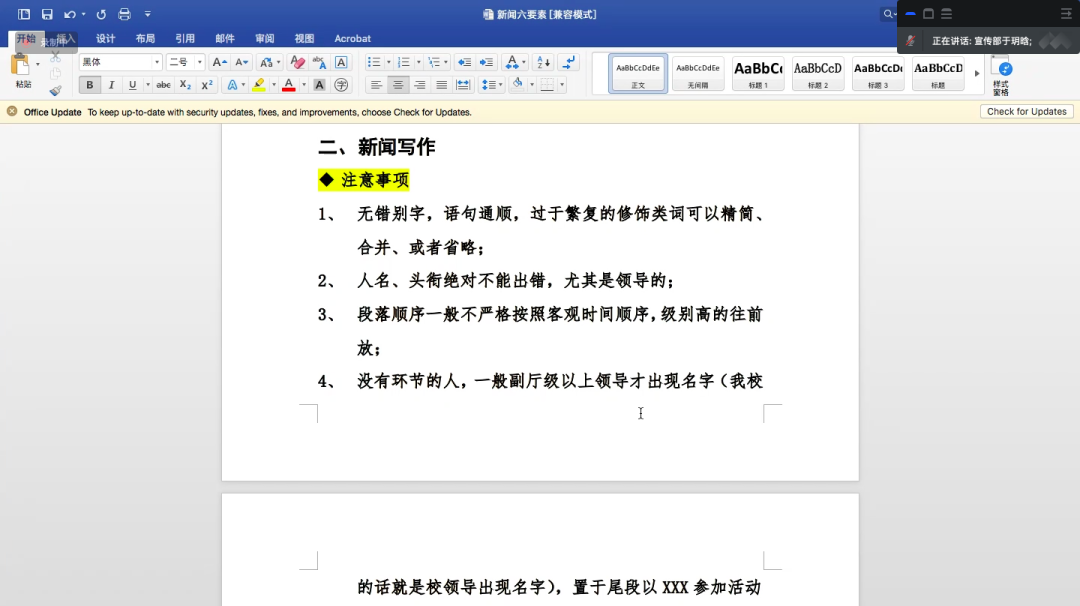The width and height of the screenshot is (1080, 606).
Task: Click the search magnifier icon
Action: [x=888, y=14]
